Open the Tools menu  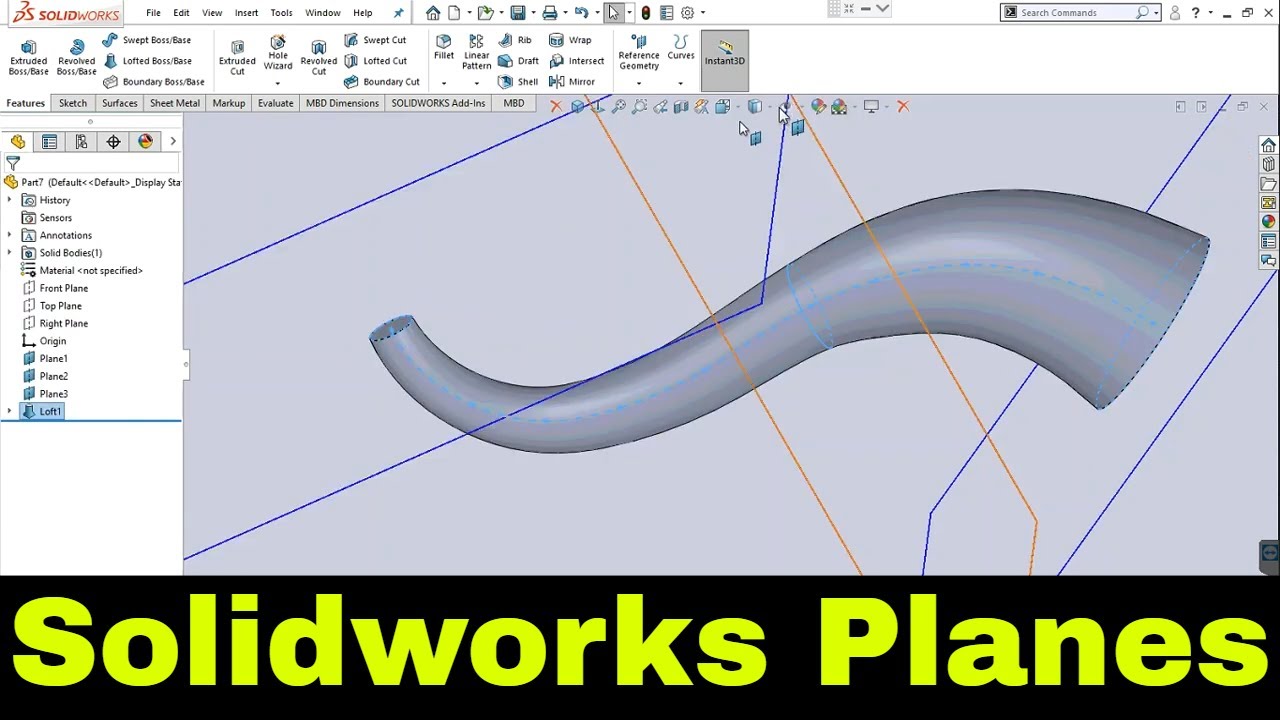pos(281,13)
